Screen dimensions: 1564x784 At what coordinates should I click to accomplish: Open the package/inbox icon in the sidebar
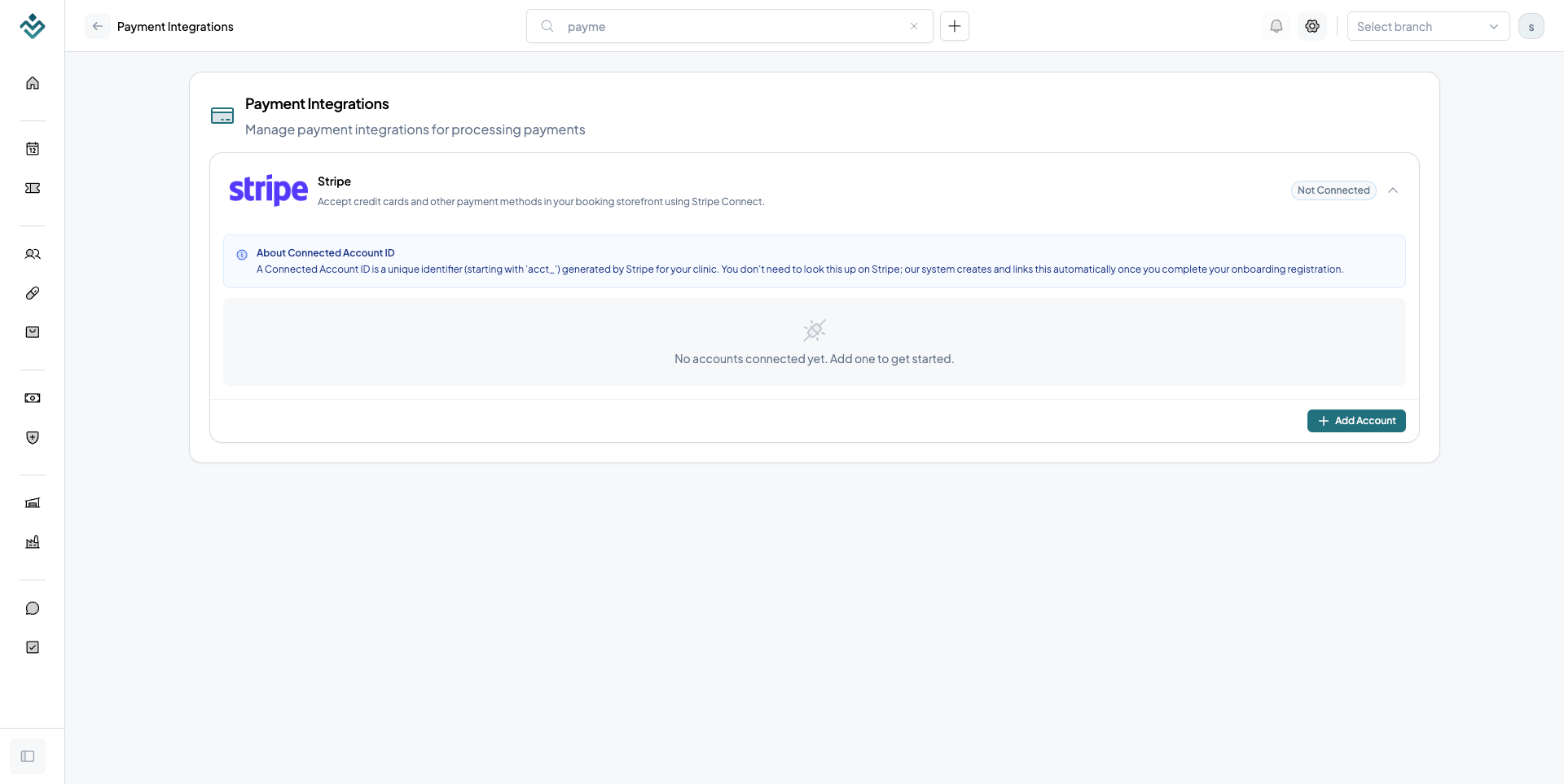(x=33, y=332)
